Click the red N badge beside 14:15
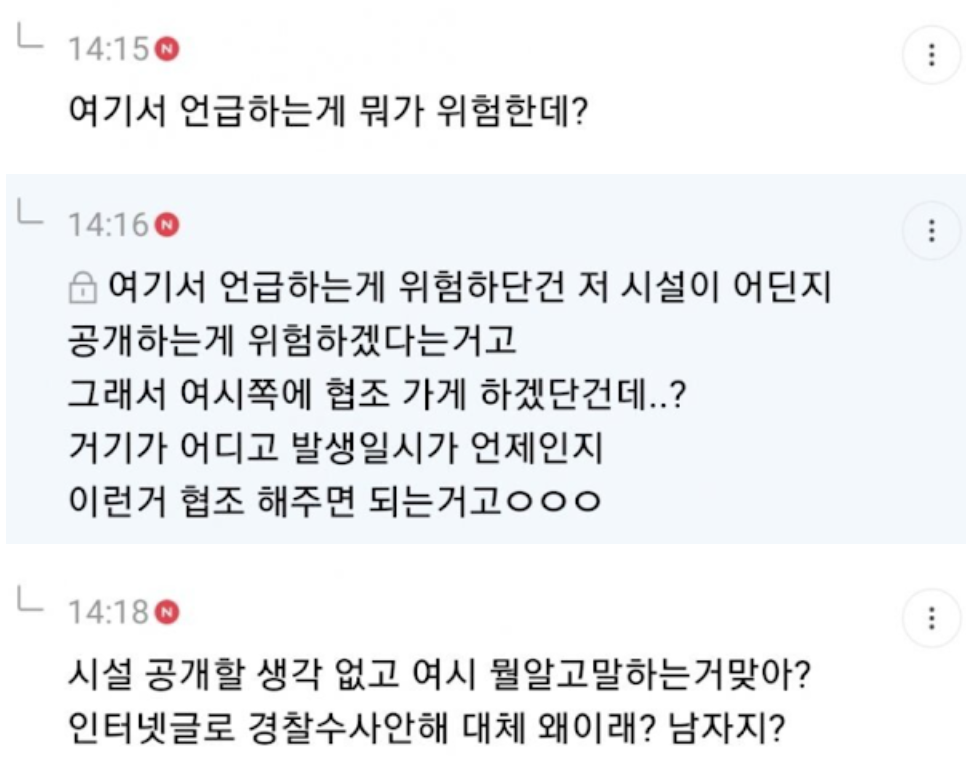966x772 pixels. [168, 48]
